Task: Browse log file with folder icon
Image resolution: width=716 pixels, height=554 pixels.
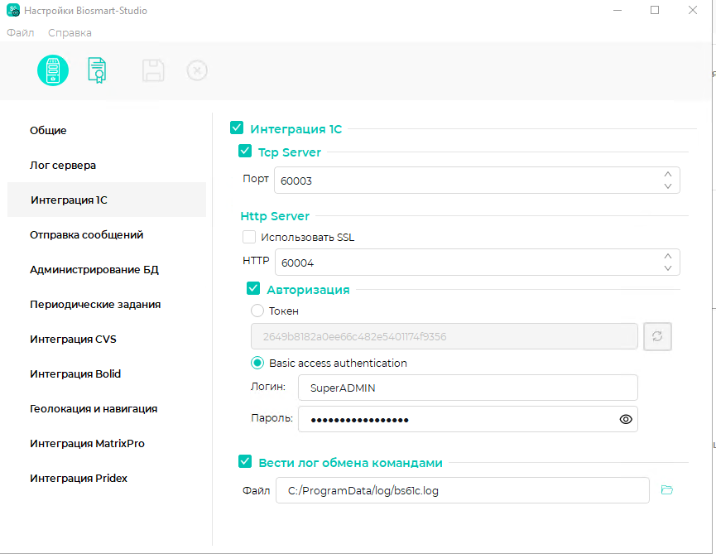Action: tap(668, 490)
